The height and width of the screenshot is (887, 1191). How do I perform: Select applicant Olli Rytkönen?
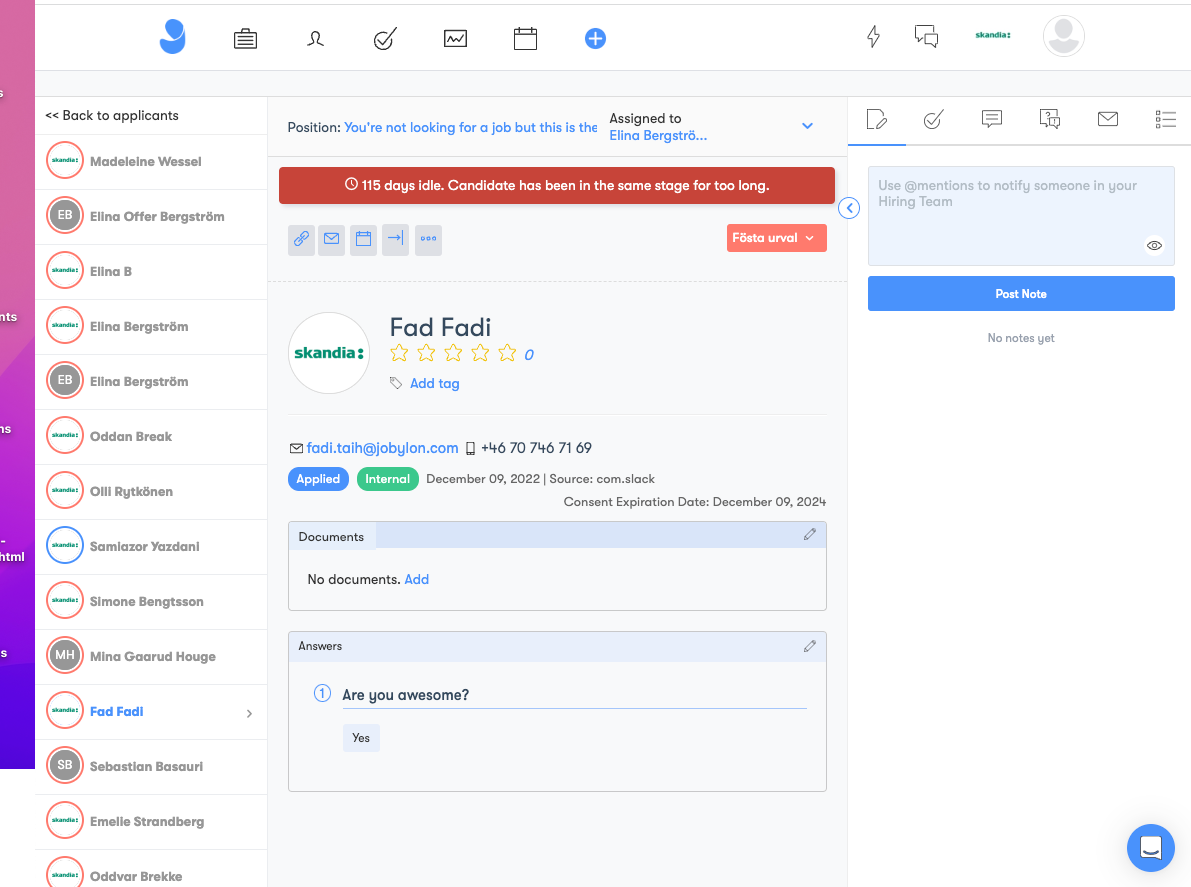151,491
